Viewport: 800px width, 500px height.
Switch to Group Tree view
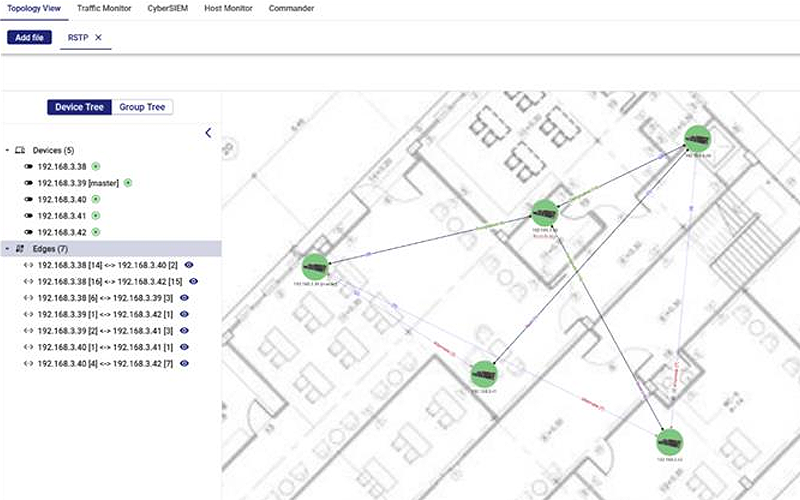pyautogui.click(x=142, y=107)
